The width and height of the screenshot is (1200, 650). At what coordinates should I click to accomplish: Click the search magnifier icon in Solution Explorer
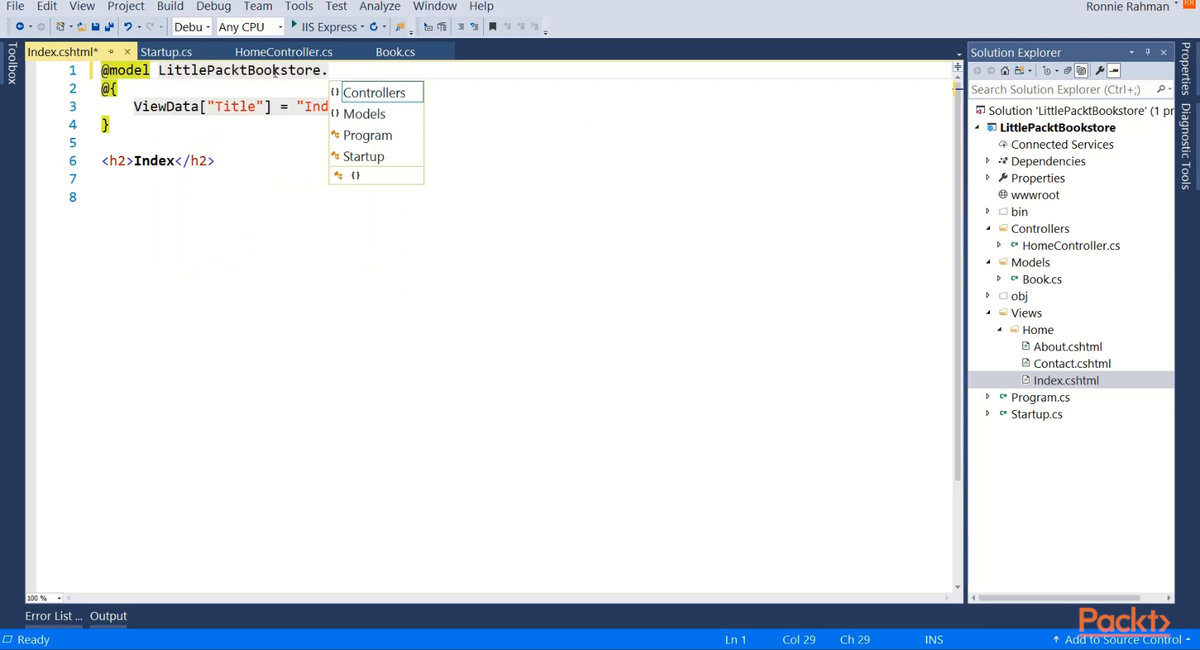coord(1161,89)
